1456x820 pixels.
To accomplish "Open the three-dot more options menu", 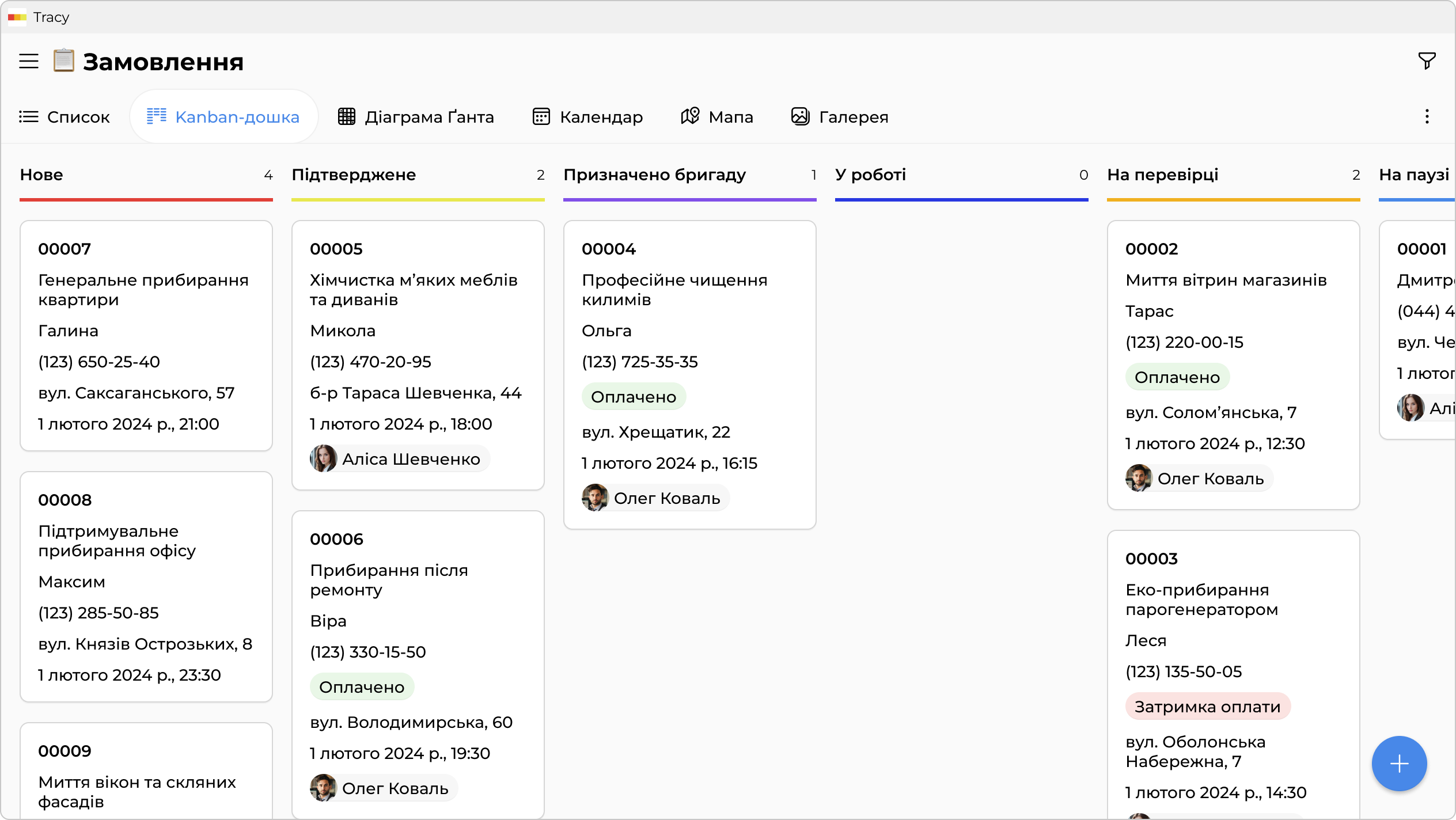I will [1427, 117].
